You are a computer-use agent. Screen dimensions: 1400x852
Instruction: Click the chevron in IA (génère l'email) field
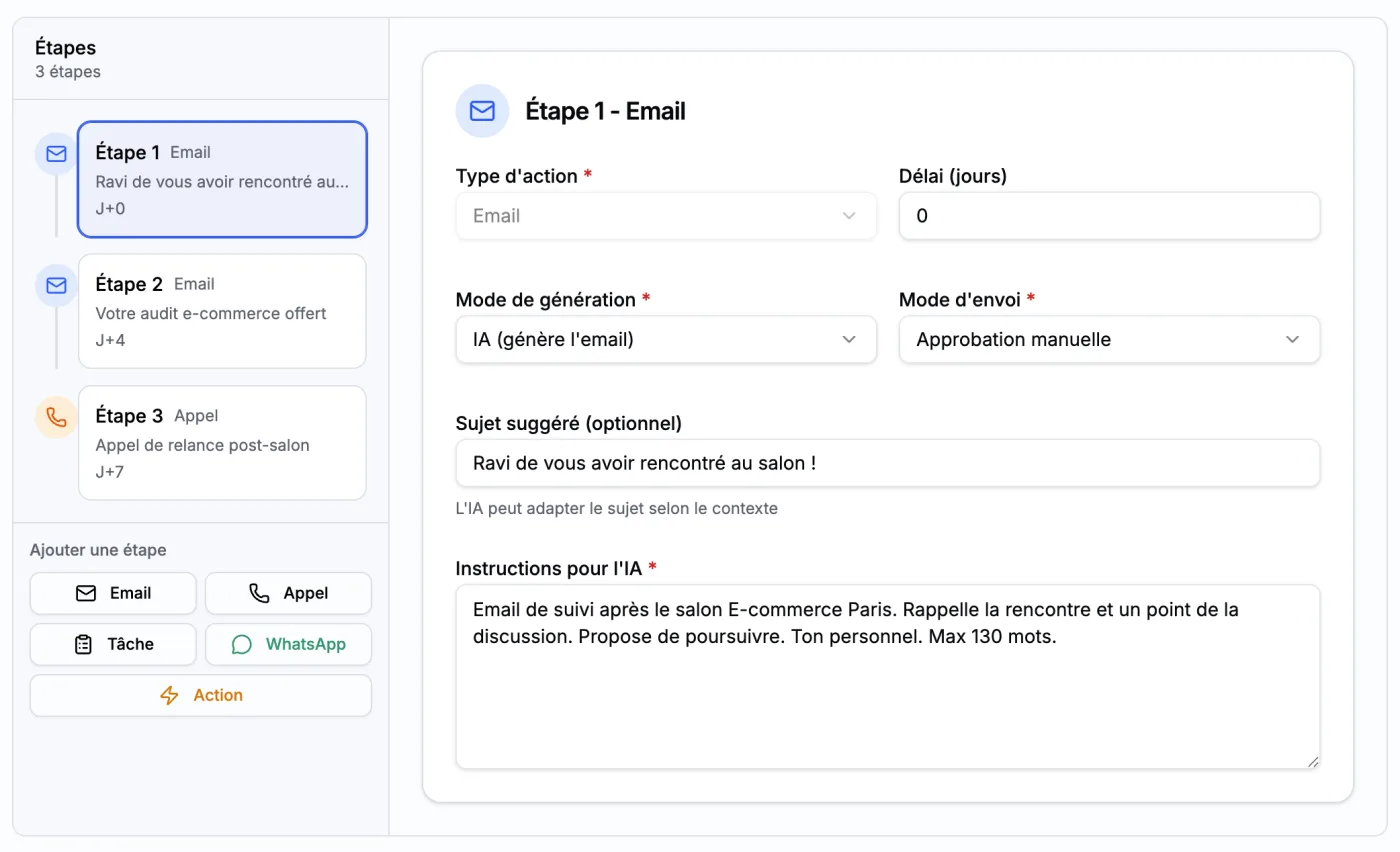click(x=849, y=340)
